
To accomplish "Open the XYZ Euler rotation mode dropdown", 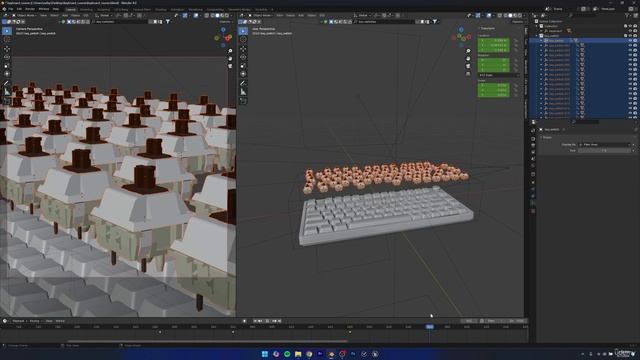I will tap(498, 75).
